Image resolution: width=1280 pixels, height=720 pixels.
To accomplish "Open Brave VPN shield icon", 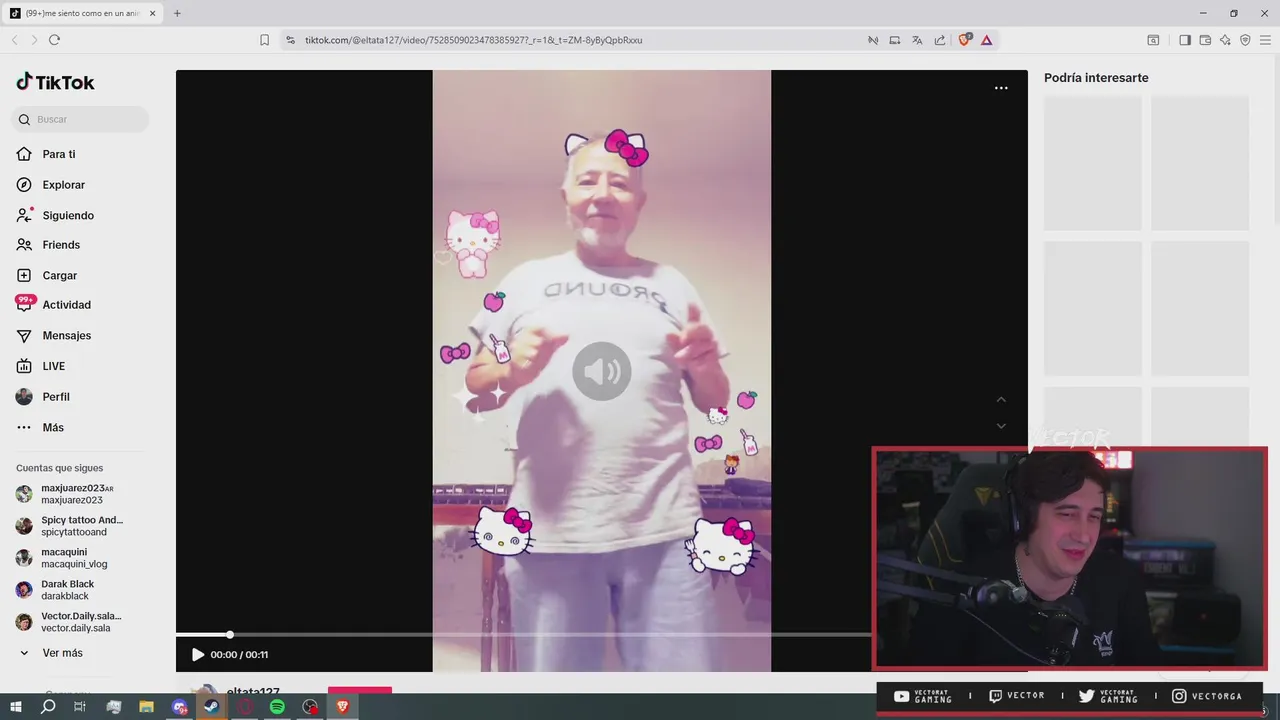I will [1245, 40].
